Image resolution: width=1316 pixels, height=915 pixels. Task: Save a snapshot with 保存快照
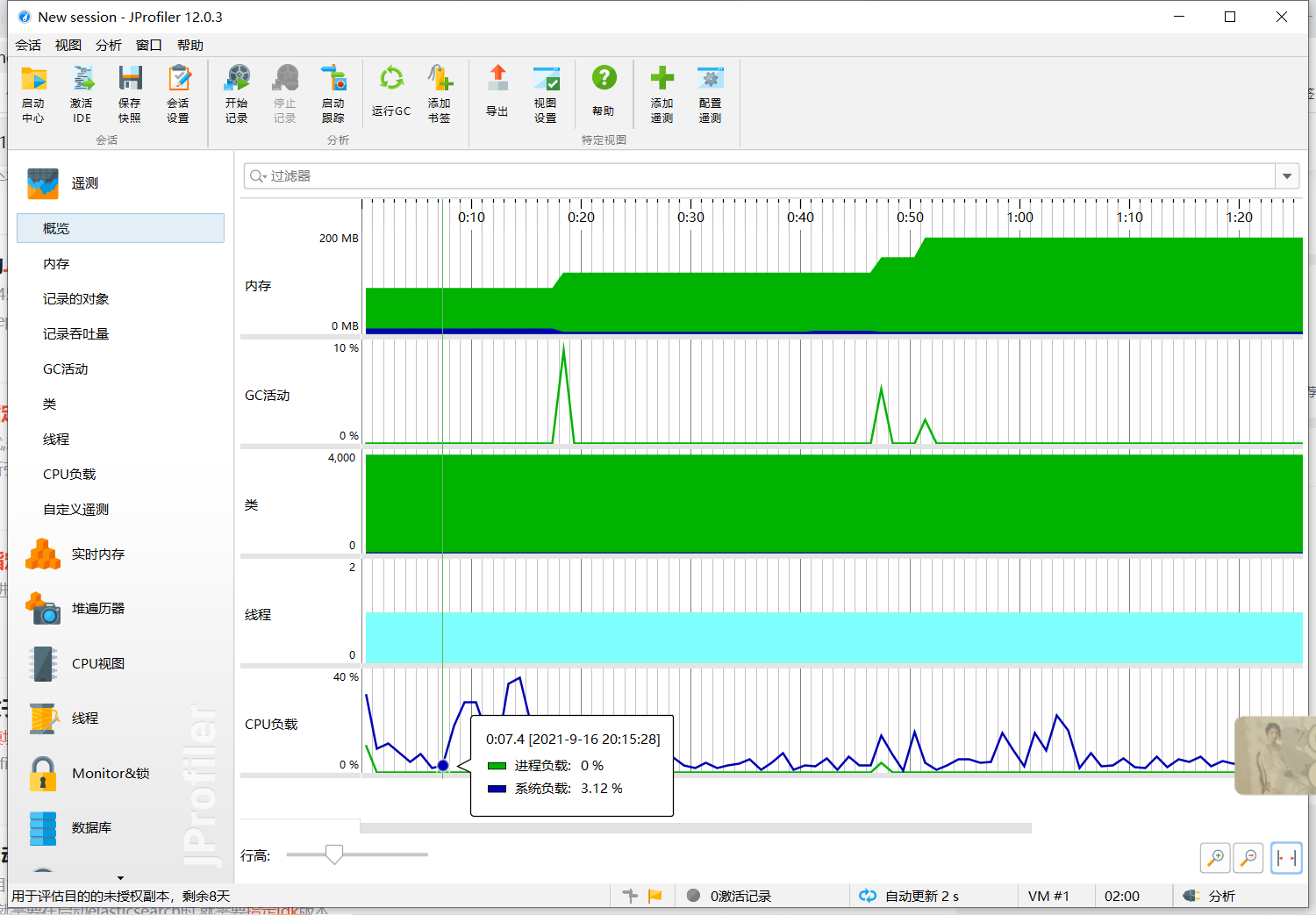(x=130, y=94)
